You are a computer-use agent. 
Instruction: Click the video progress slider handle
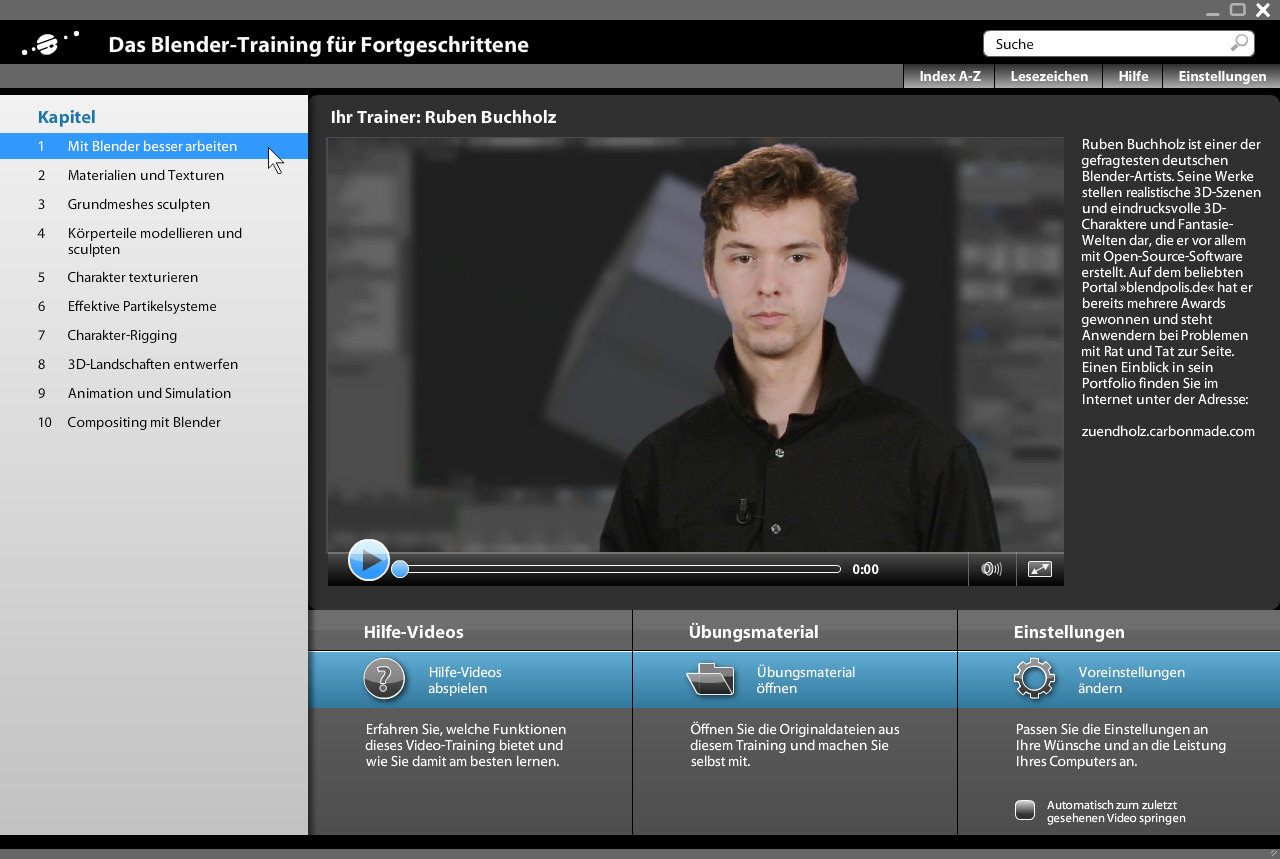pyautogui.click(x=400, y=569)
